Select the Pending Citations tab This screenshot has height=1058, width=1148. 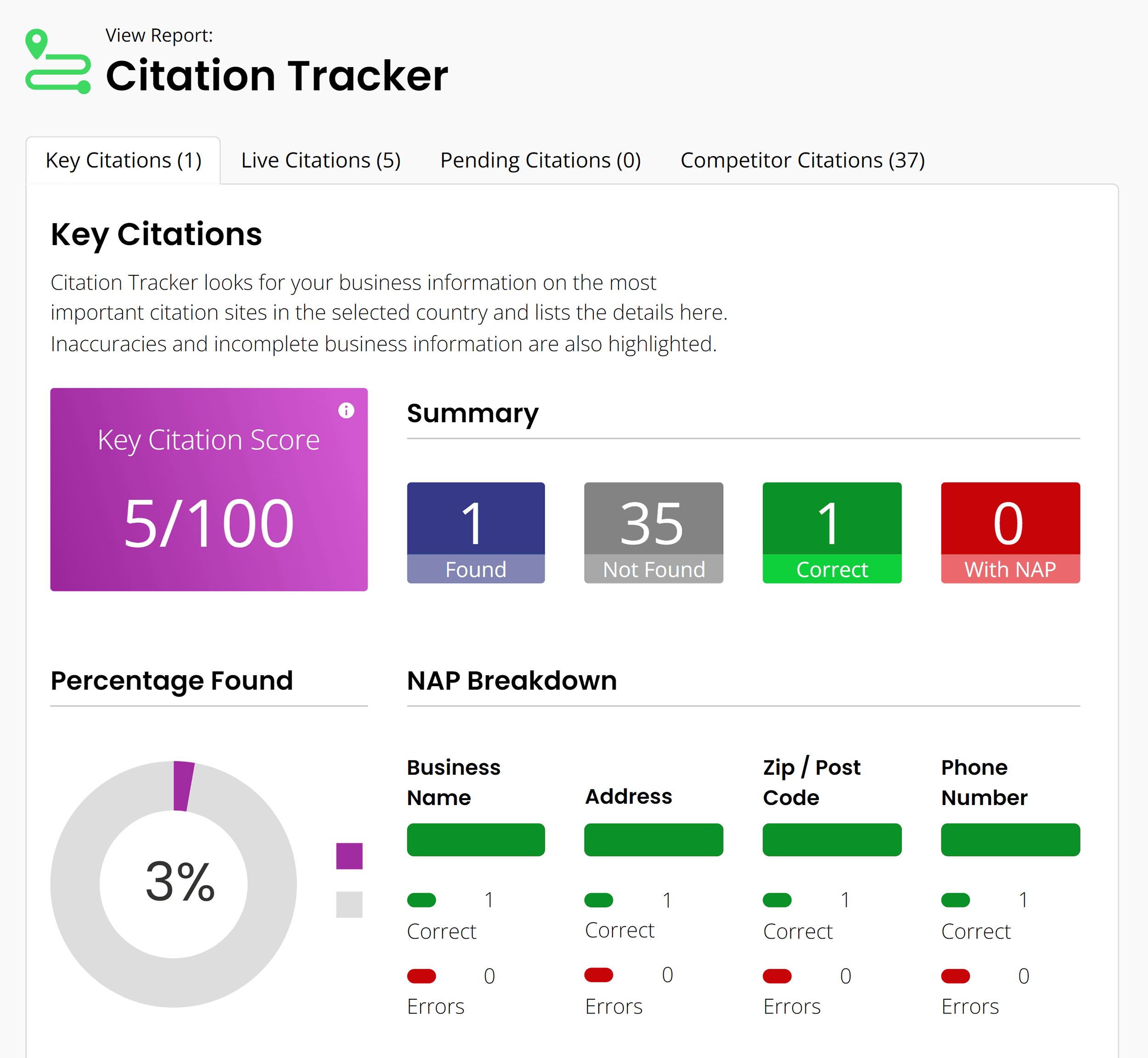tap(541, 160)
